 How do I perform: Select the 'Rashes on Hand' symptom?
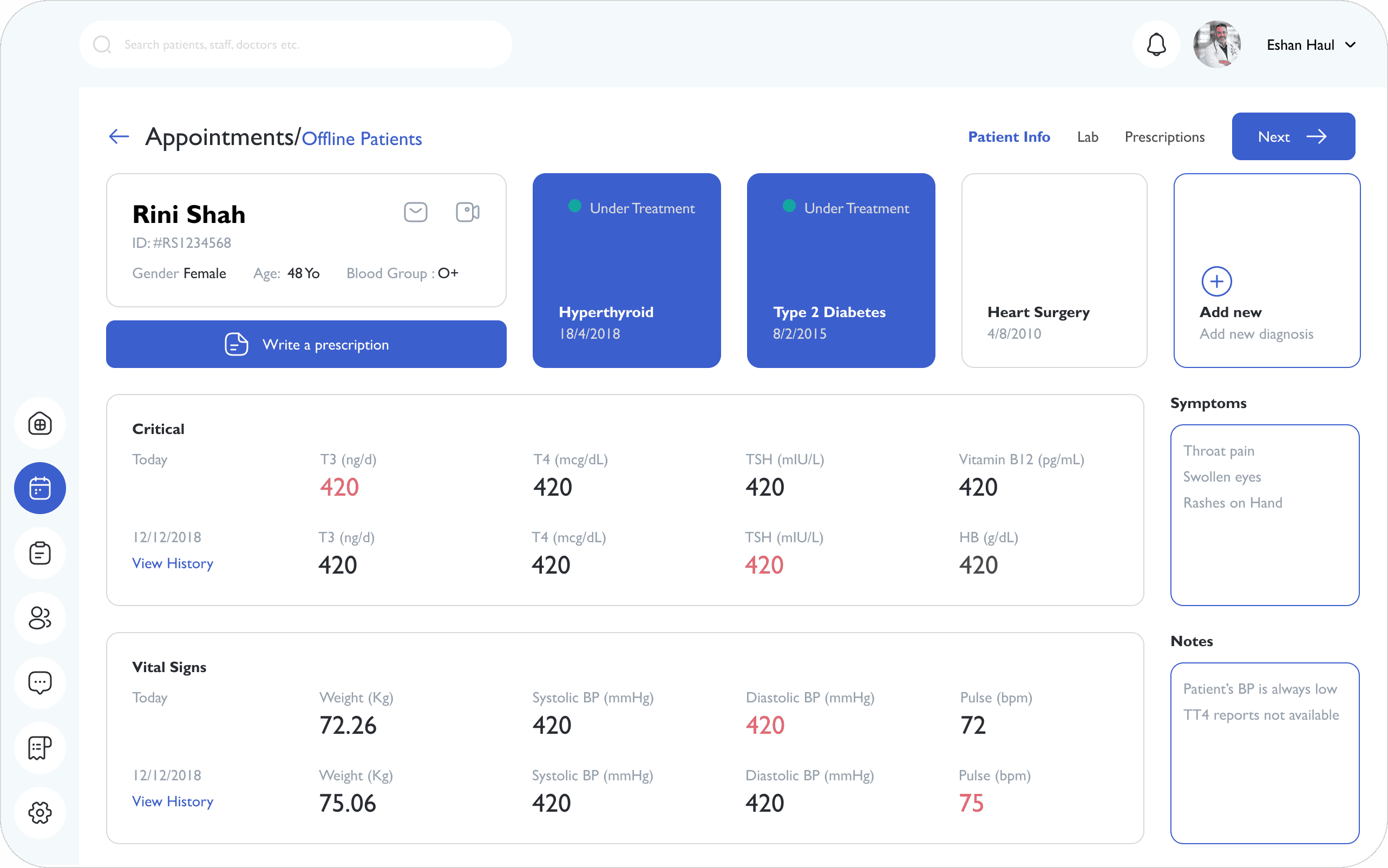pyautogui.click(x=1233, y=503)
